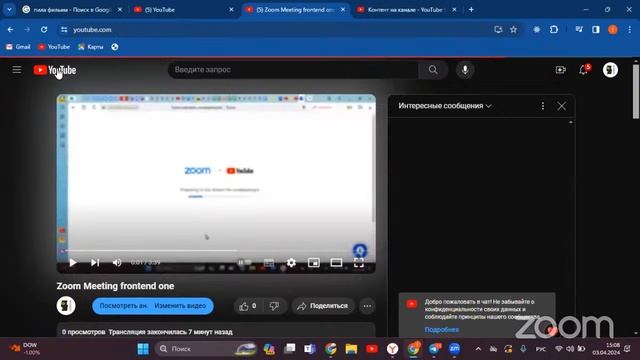The height and width of the screenshot is (360, 640).
Task: Open chat options three-dot menu
Action: coord(542,106)
